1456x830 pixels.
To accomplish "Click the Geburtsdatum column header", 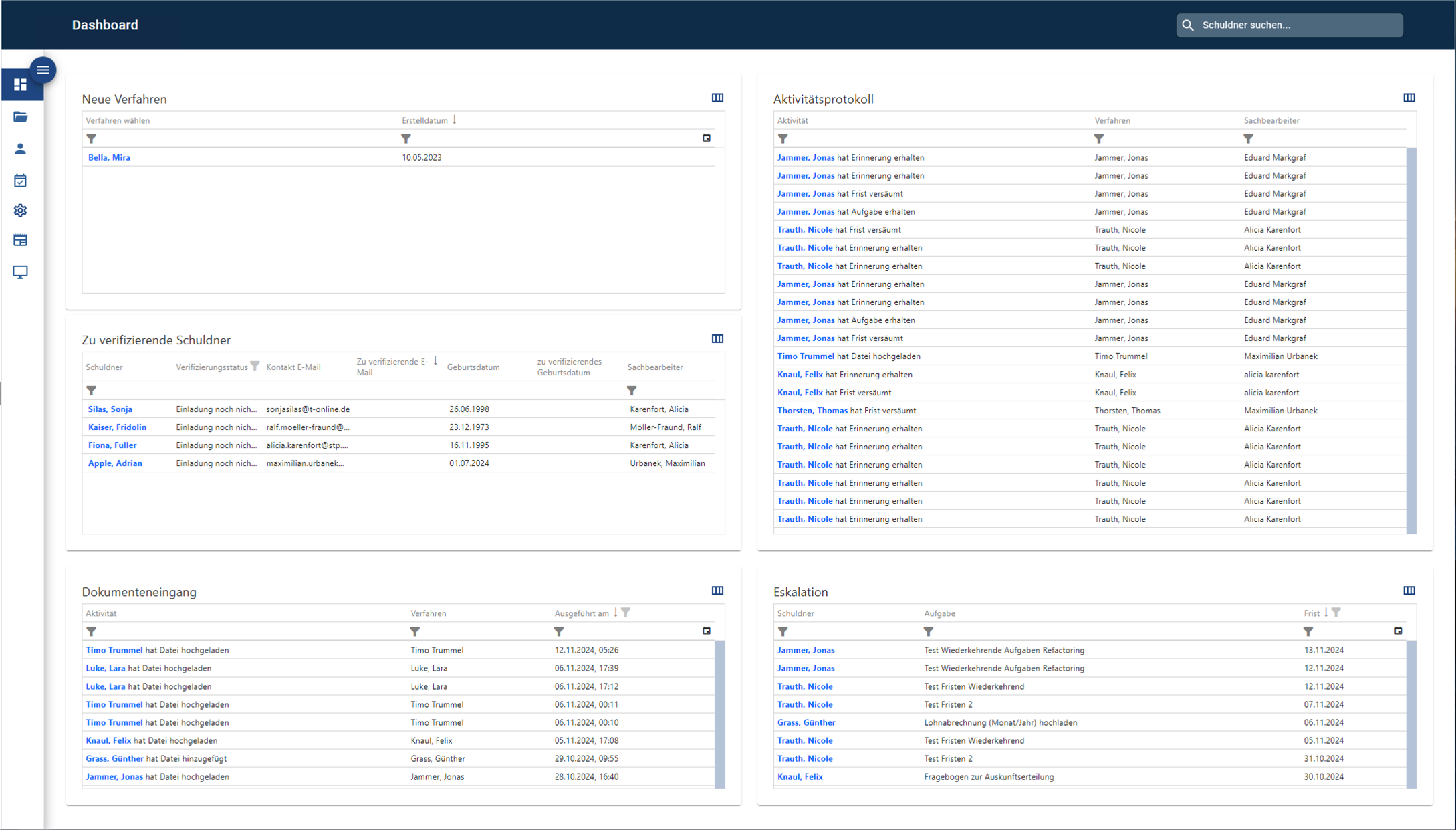I will point(473,367).
